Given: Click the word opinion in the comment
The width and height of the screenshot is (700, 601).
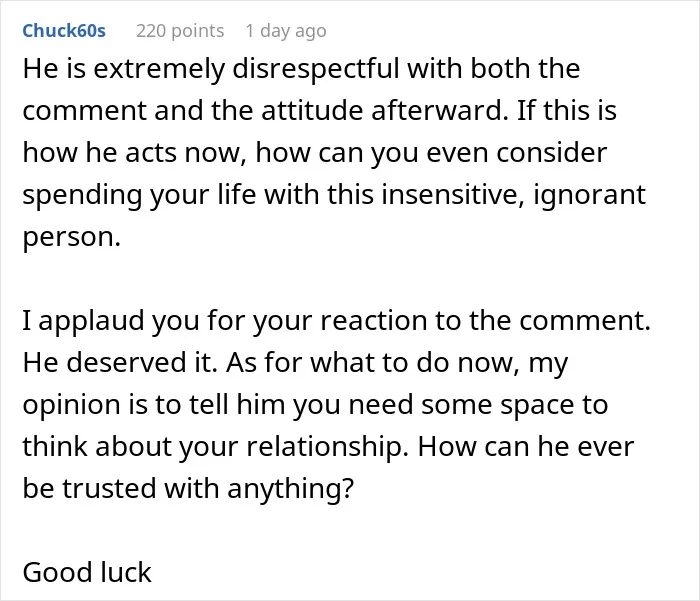Looking at the screenshot, I should (71, 405).
